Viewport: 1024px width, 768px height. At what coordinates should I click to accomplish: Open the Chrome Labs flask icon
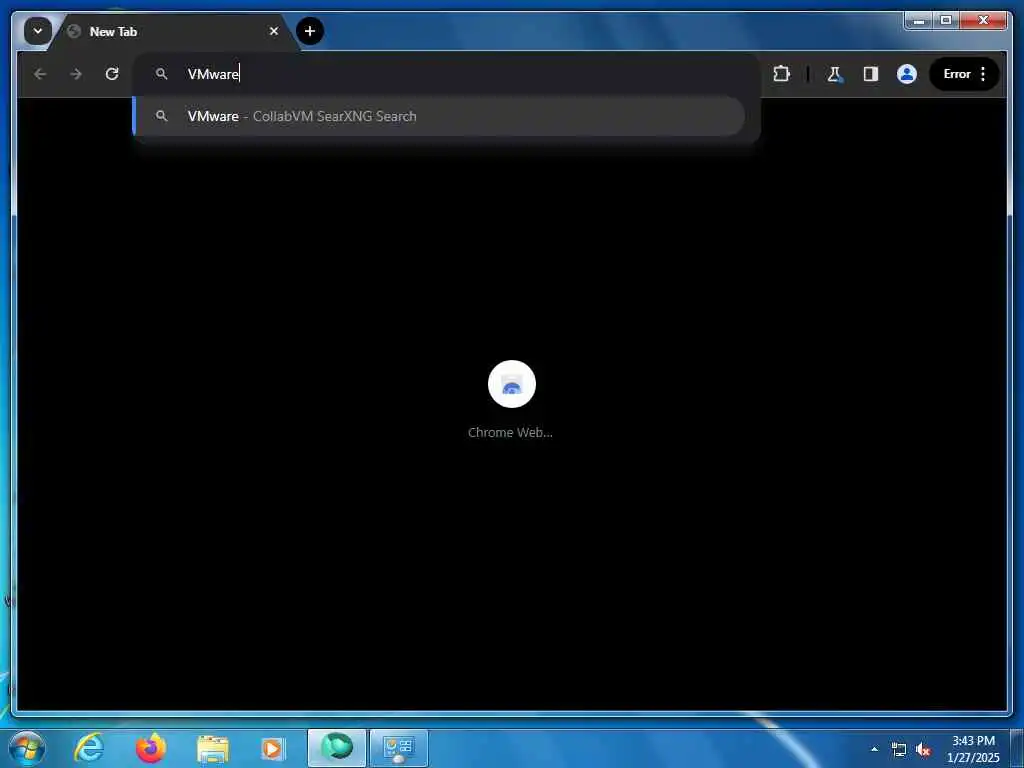pos(834,74)
